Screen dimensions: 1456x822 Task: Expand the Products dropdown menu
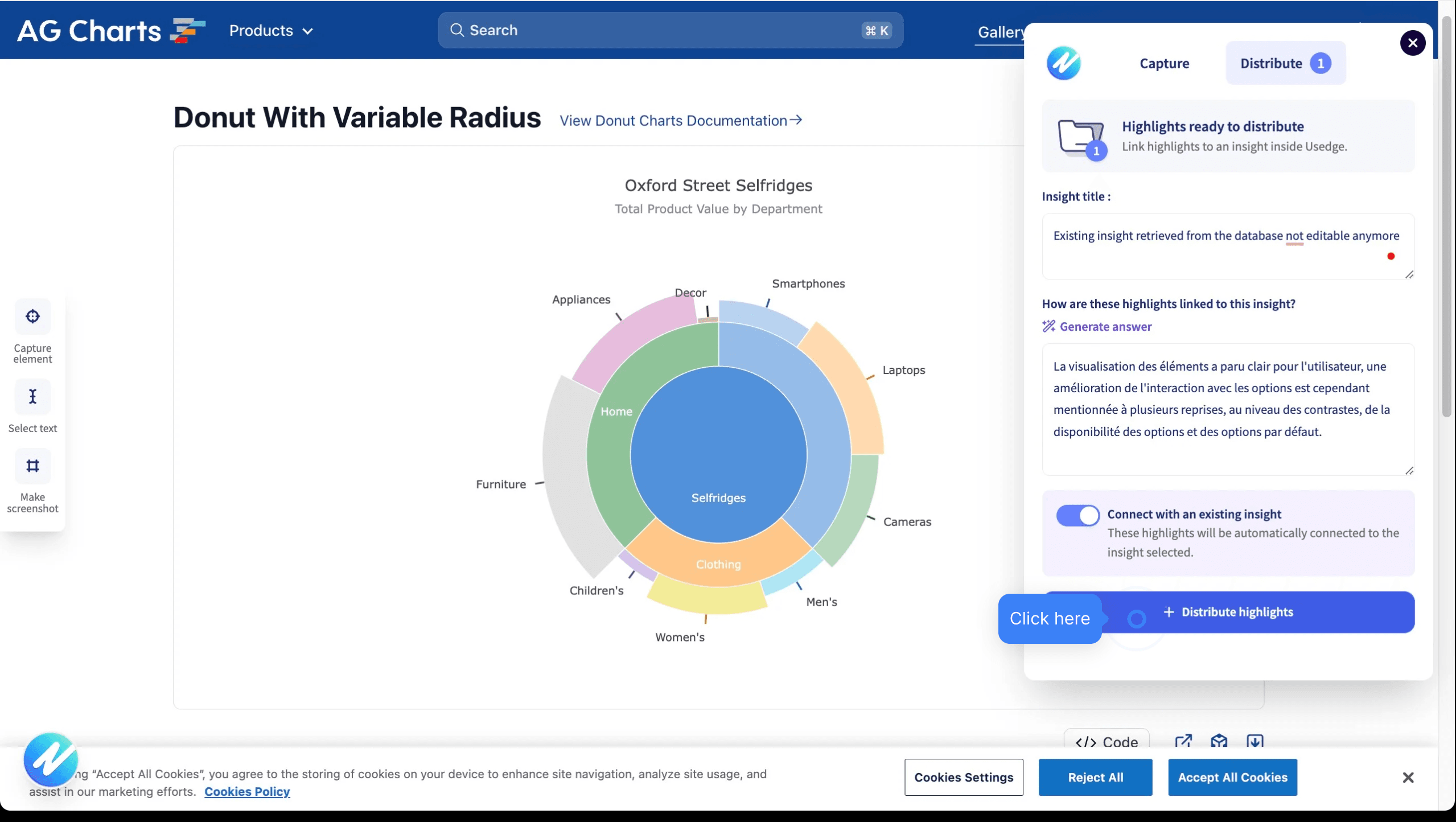click(x=271, y=31)
